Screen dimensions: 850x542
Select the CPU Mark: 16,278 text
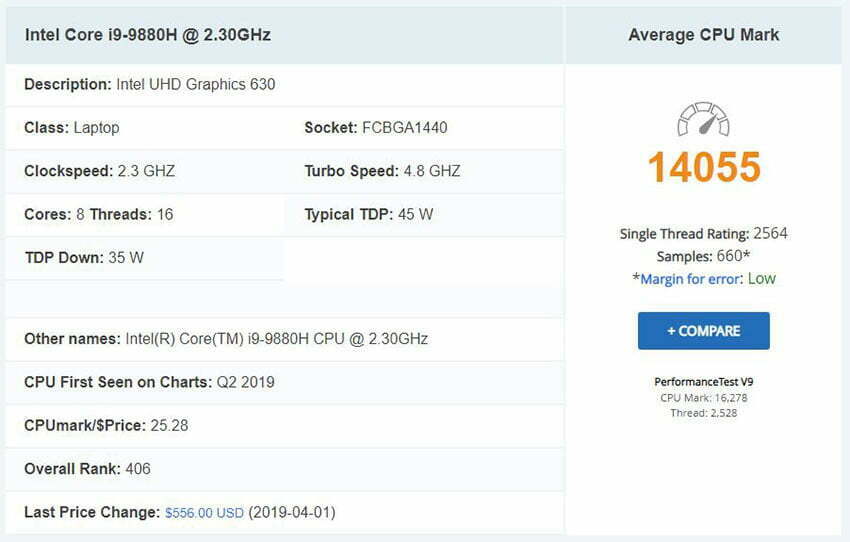coord(704,398)
